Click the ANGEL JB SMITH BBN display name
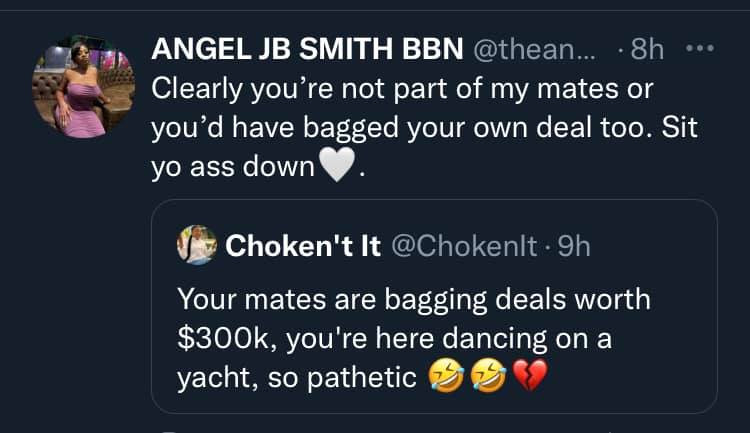The height and width of the screenshot is (433, 750). click(307, 49)
